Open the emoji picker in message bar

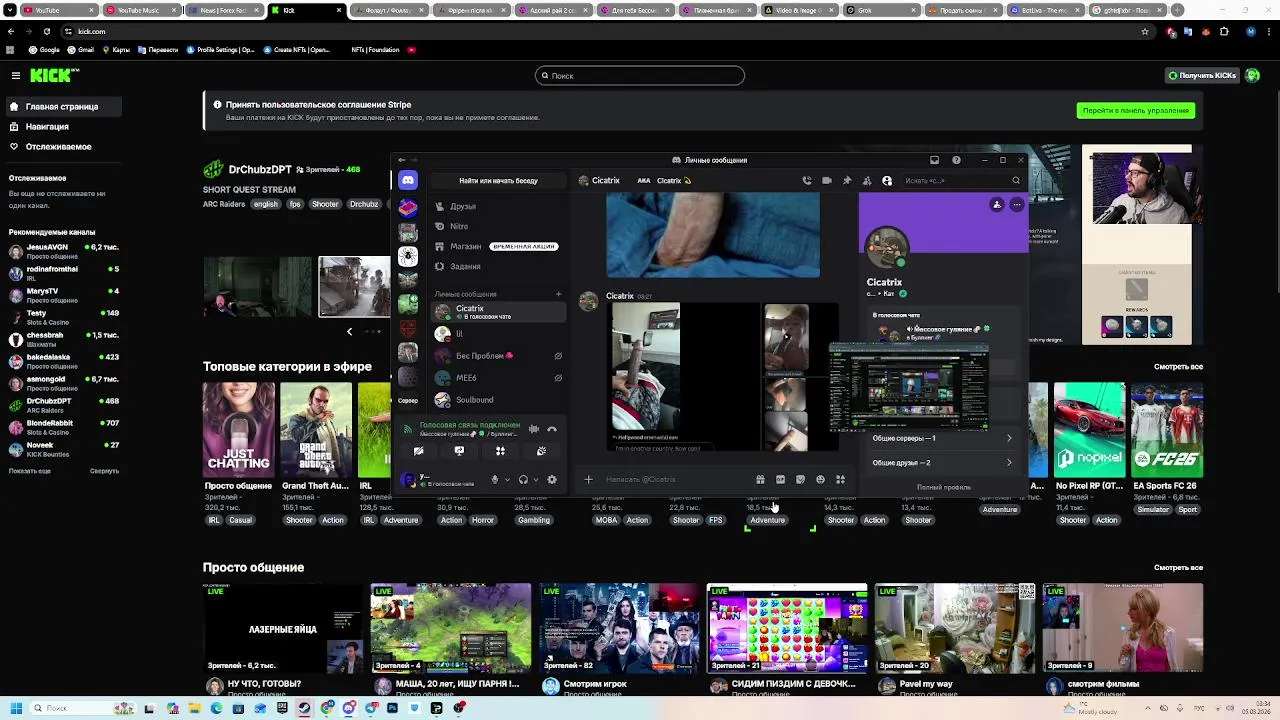click(x=820, y=480)
